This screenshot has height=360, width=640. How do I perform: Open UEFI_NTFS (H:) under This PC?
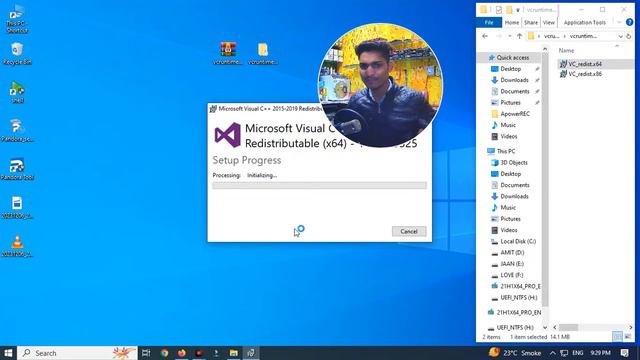(x=518, y=298)
